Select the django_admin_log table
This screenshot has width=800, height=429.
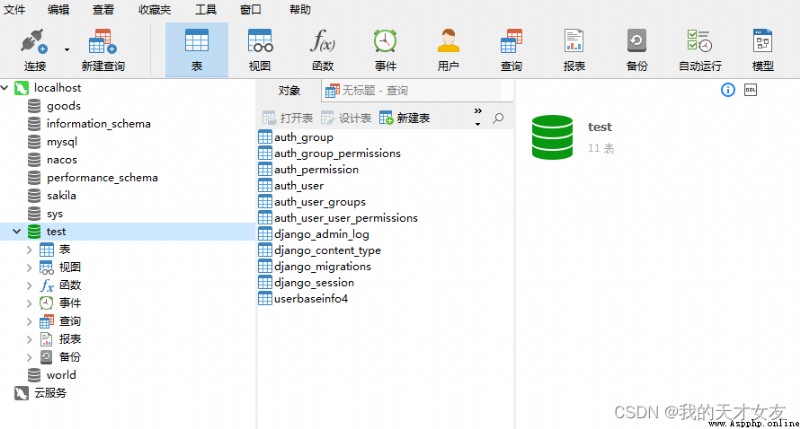point(321,234)
